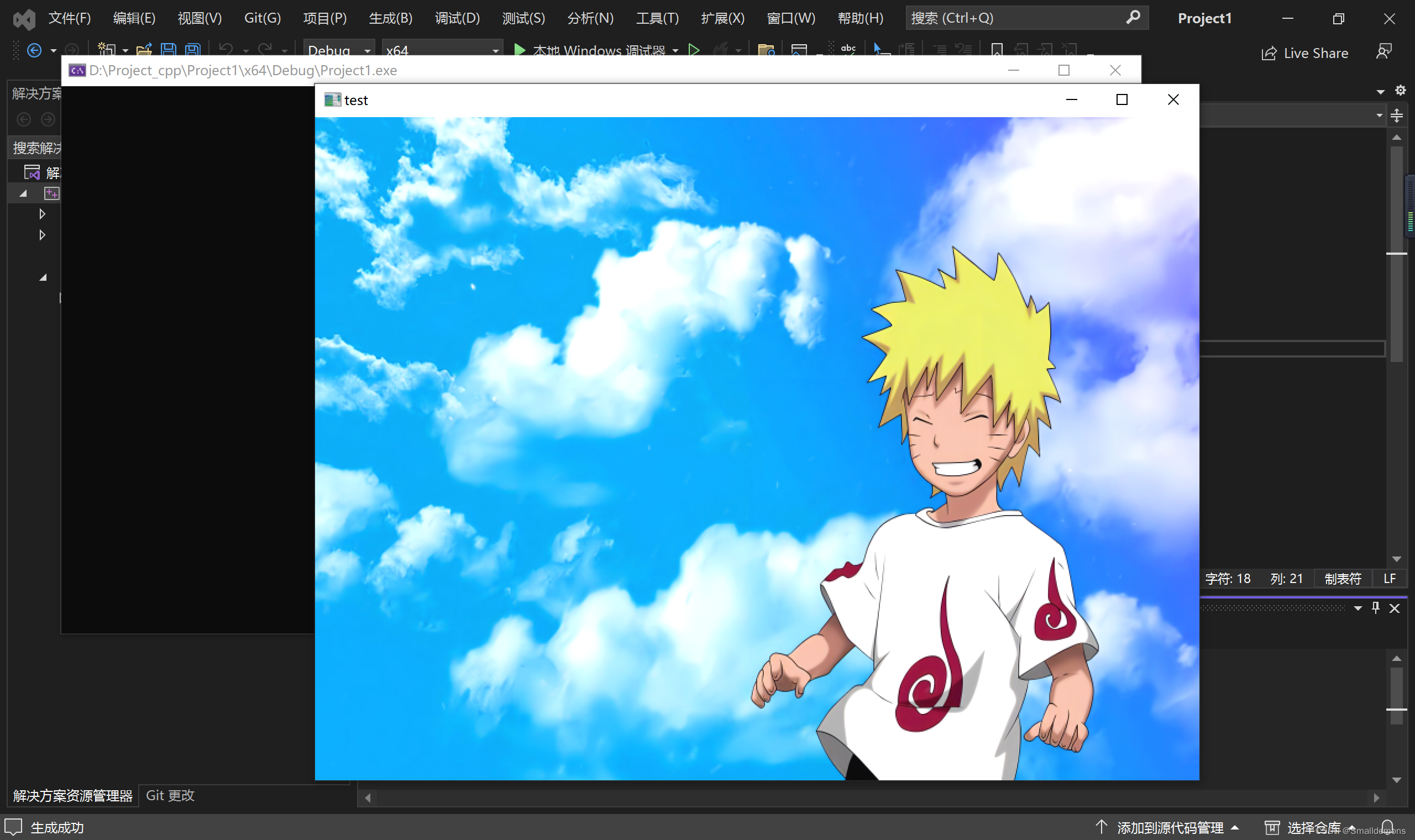Click the Save All icon
Screen dimensions: 1415x840
193,50
